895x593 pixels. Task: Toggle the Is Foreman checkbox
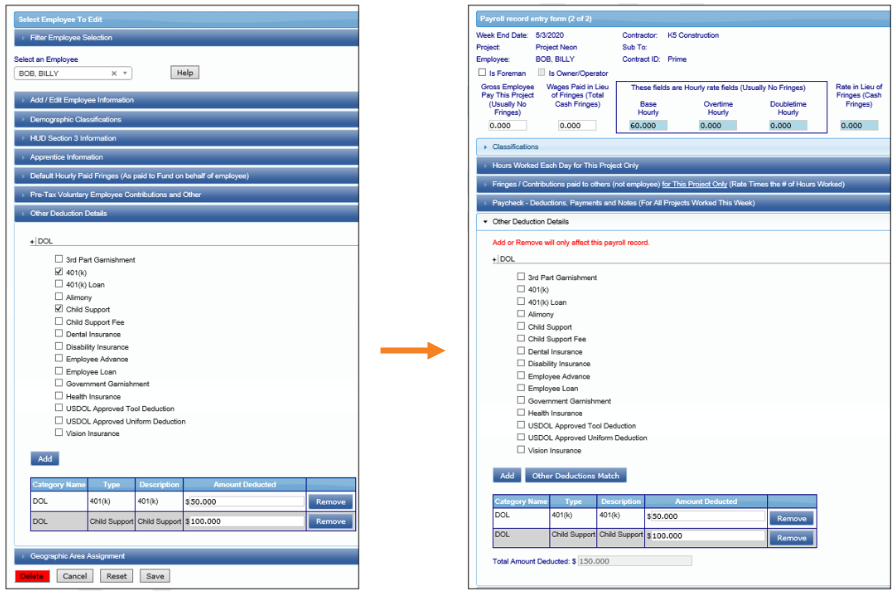(x=482, y=72)
